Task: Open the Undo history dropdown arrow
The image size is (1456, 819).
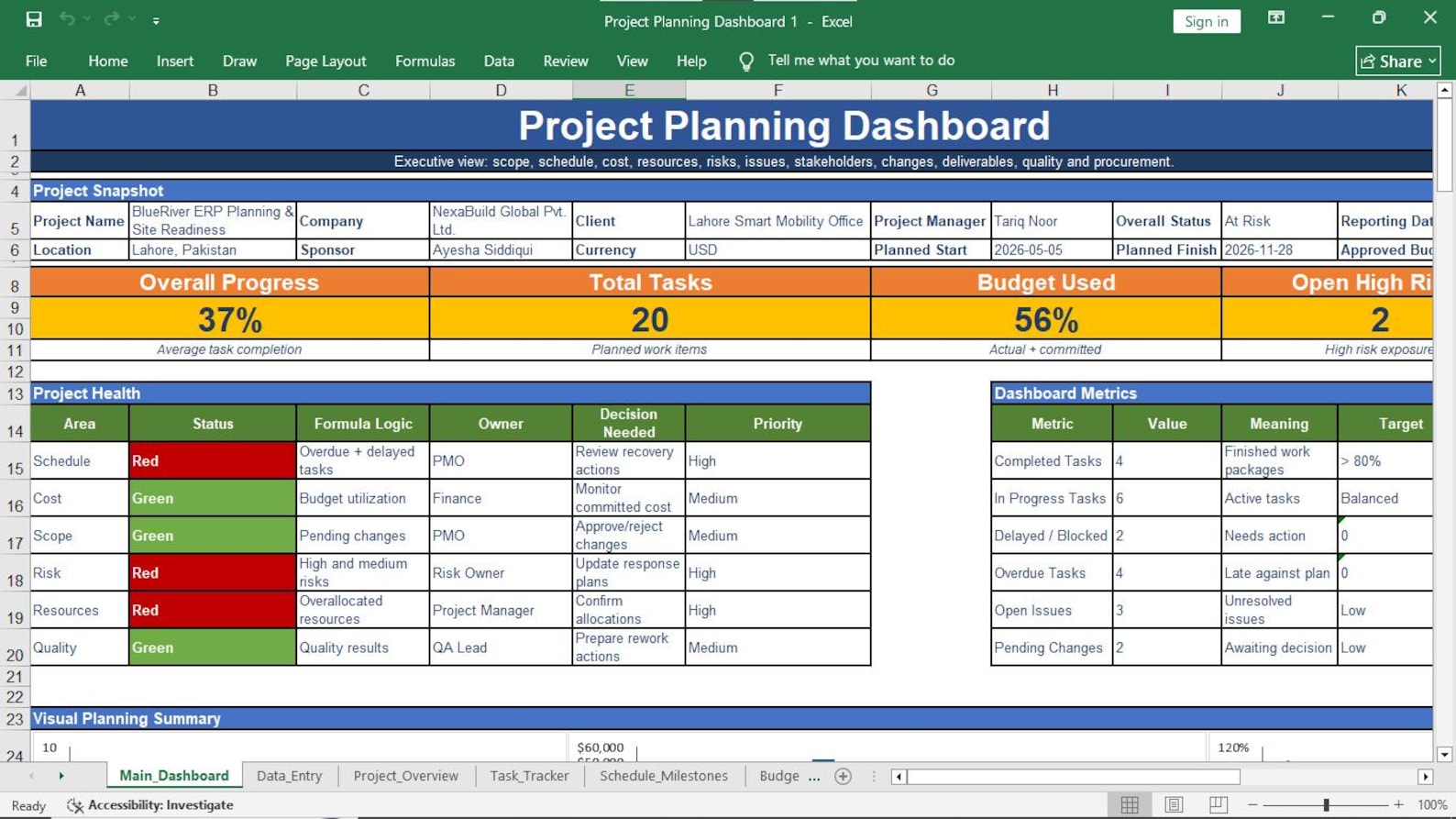Action: [x=87, y=19]
